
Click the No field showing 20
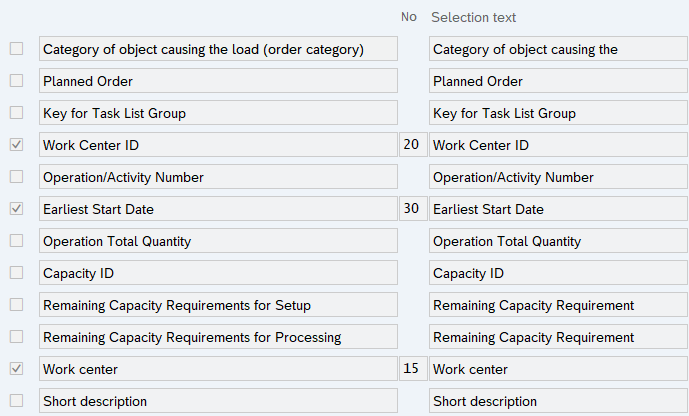(x=411, y=145)
